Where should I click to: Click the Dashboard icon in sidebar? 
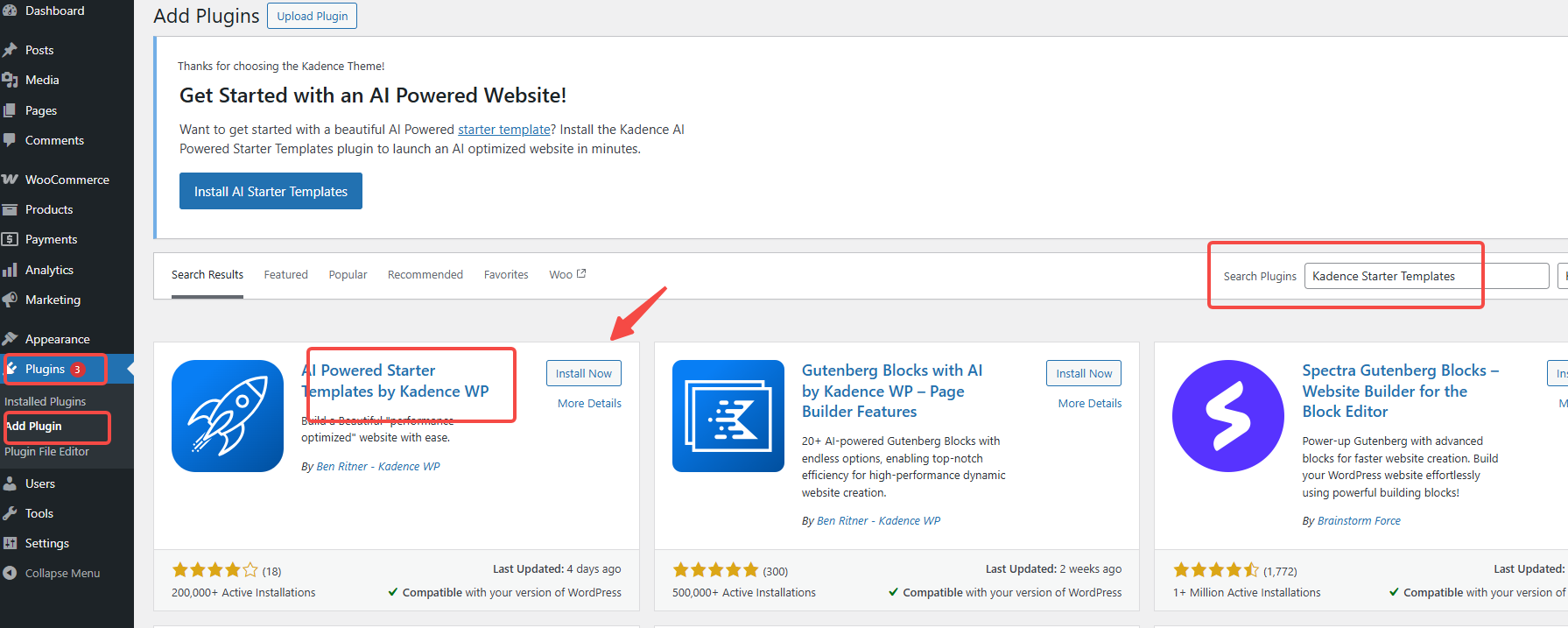pyautogui.click(x=10, y=11)
